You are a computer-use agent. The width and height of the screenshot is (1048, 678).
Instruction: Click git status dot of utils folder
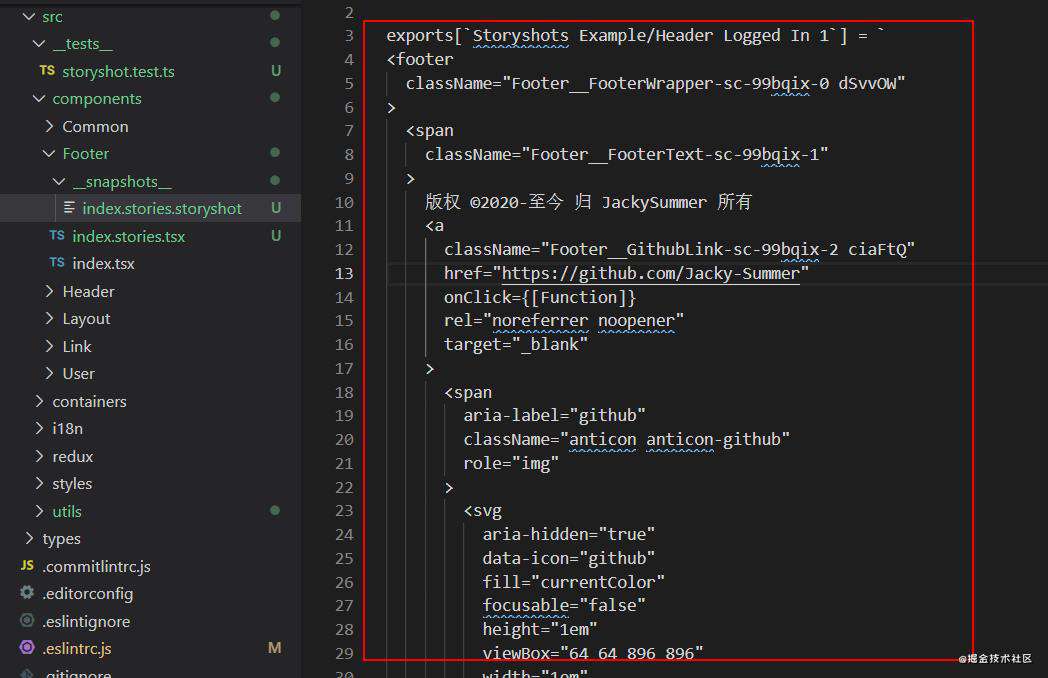pos(275,510)
